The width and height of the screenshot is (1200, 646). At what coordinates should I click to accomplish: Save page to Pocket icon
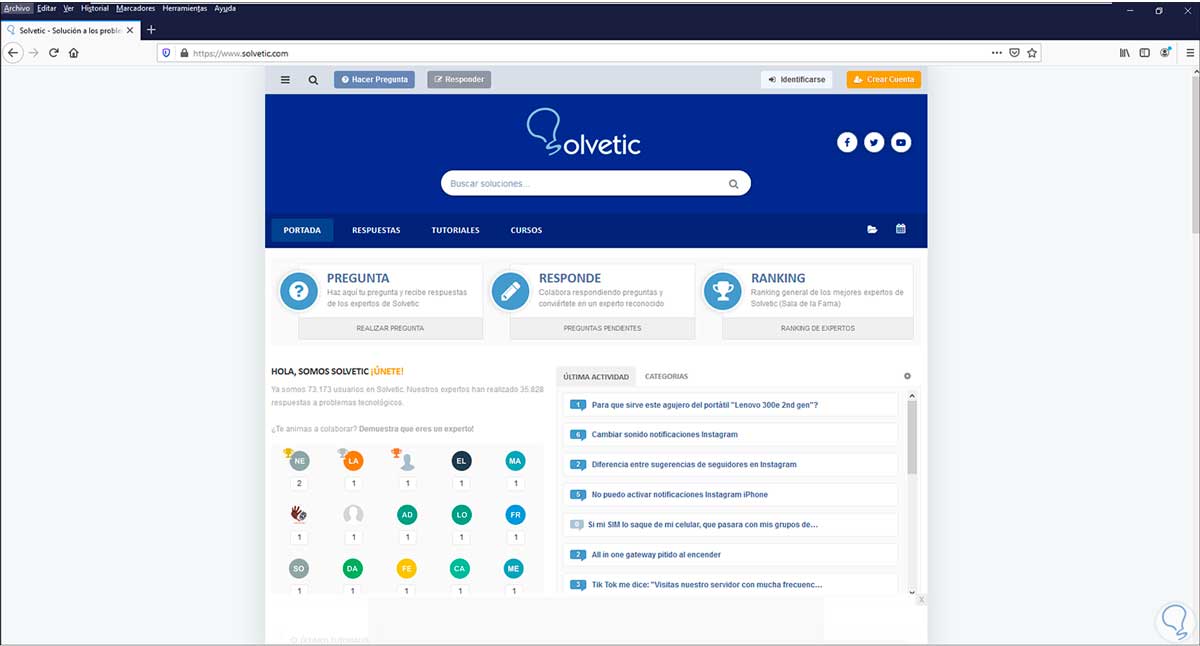tap(1014, 53)
